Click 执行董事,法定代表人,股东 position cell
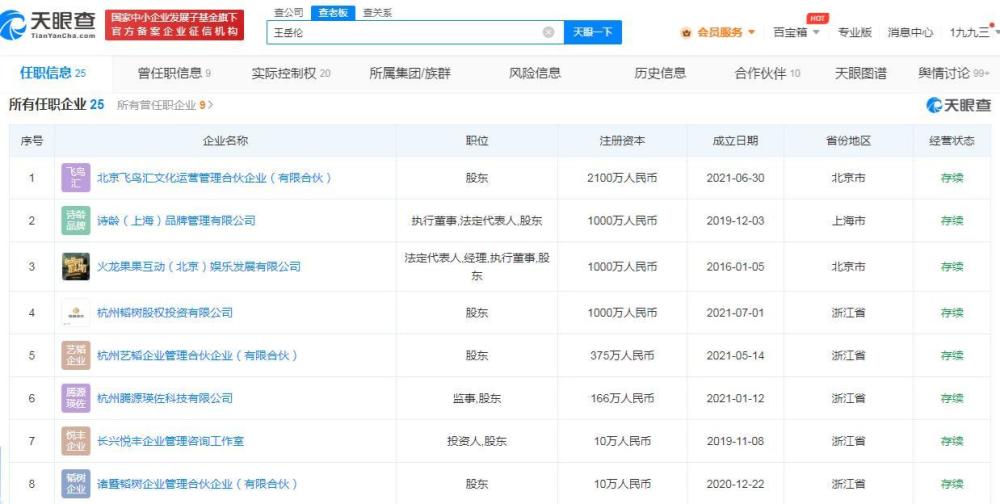Viewport: 1000px width, 504px height. pos(477,221)
